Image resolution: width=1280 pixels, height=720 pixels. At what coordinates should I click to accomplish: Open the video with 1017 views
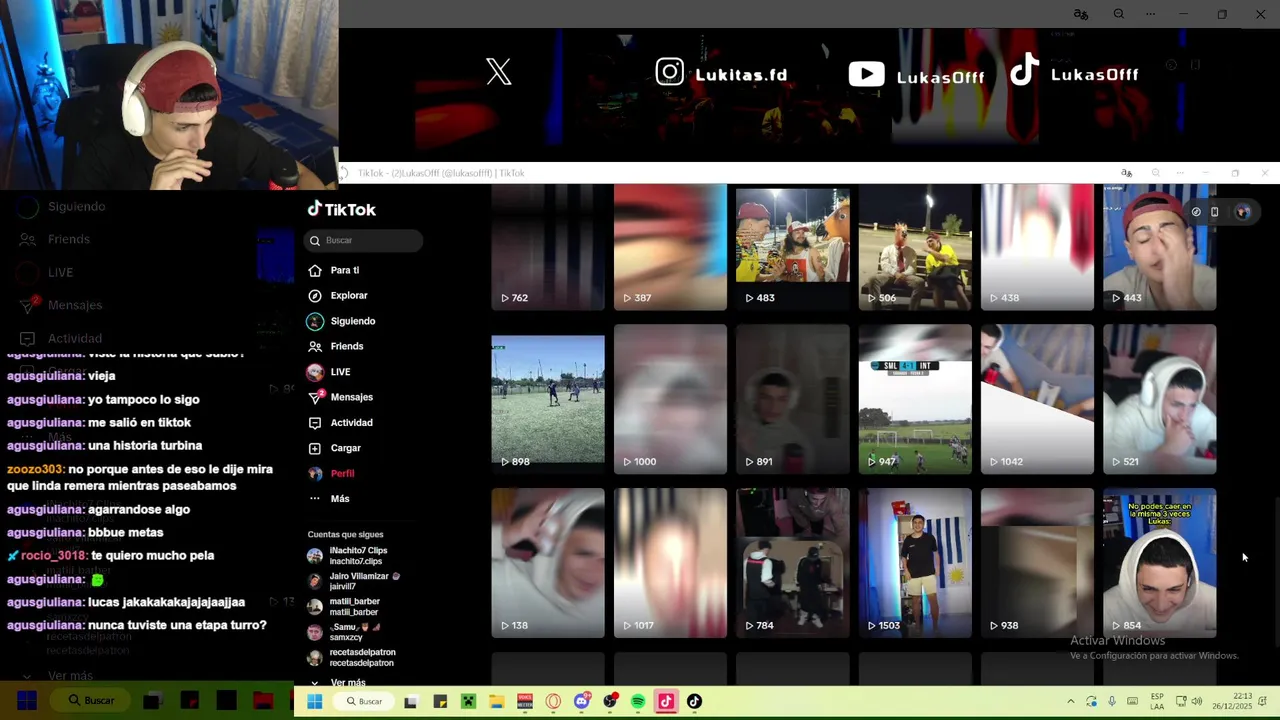click(670, 563)
